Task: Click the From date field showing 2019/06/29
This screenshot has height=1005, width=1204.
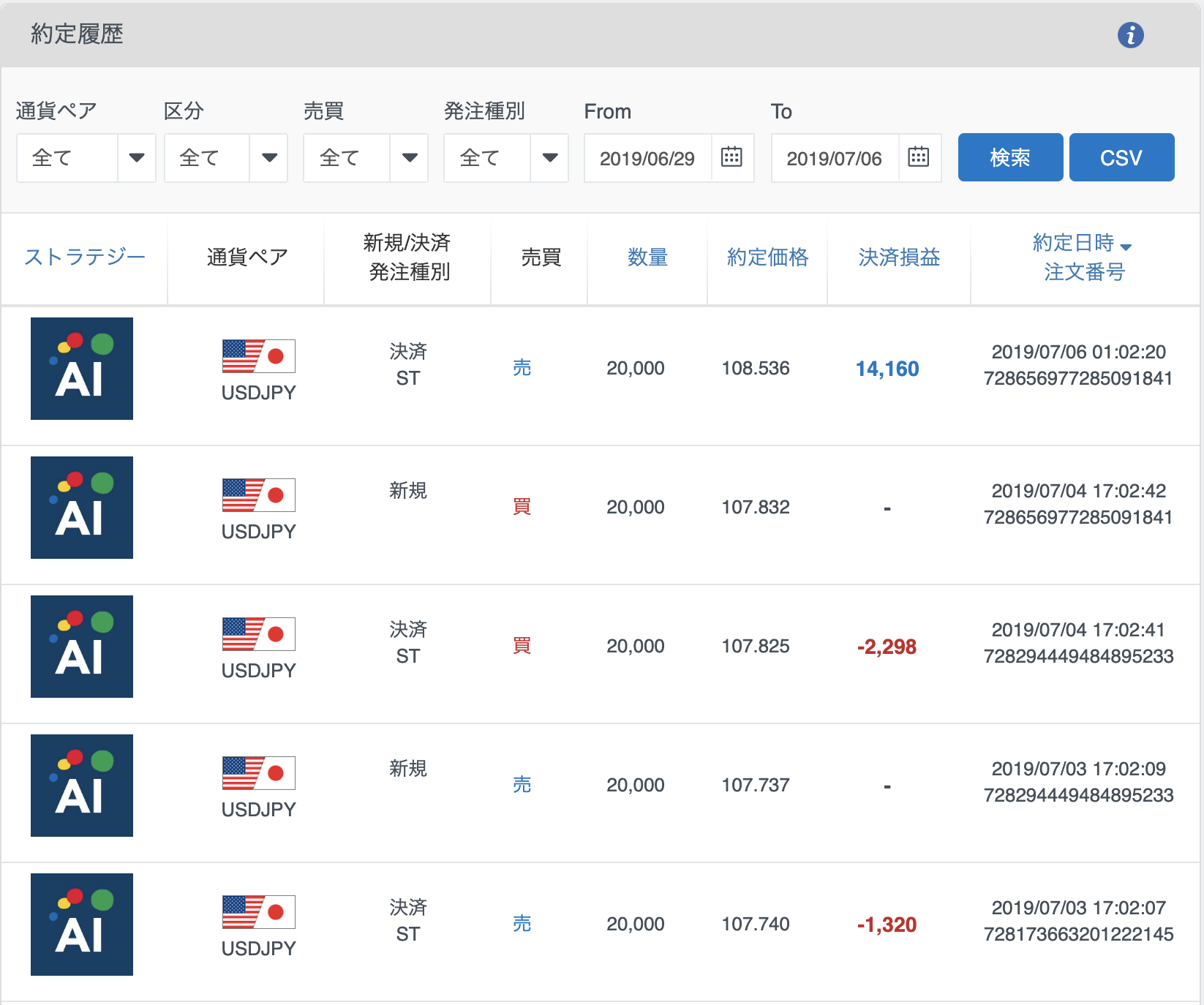Action: 648,158
